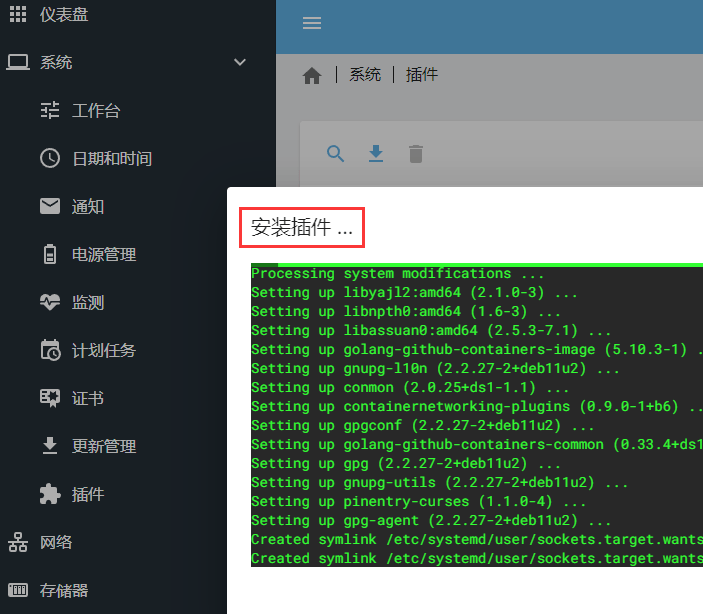The image size is (703, 614).
Task: Click the trash delete icon
Action: click(416, 154)
